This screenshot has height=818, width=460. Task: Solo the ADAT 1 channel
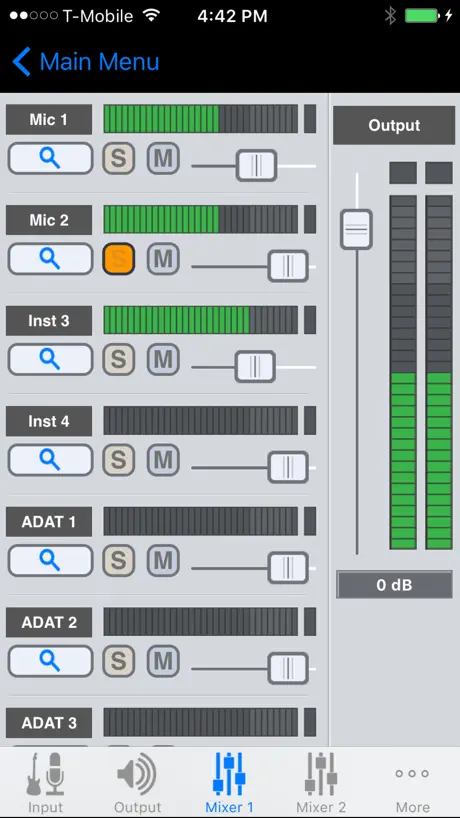tap(118, 561)
